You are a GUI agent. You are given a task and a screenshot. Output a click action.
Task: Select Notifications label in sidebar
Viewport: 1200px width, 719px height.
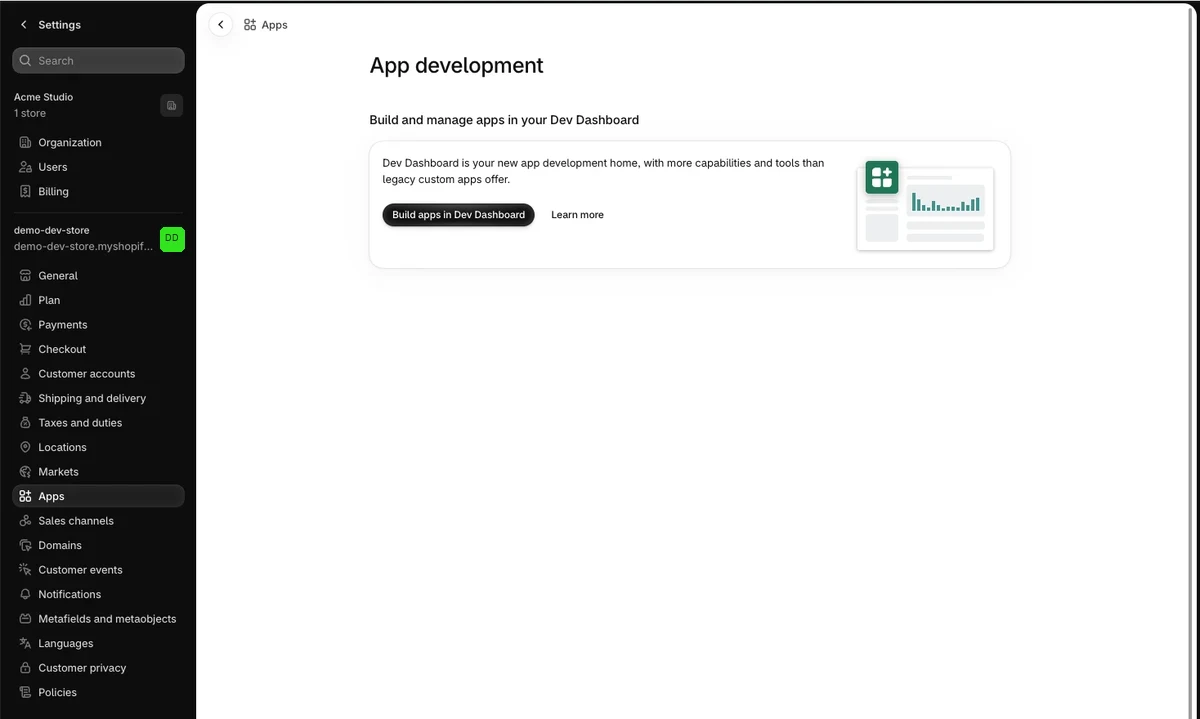tap(70, 594)
